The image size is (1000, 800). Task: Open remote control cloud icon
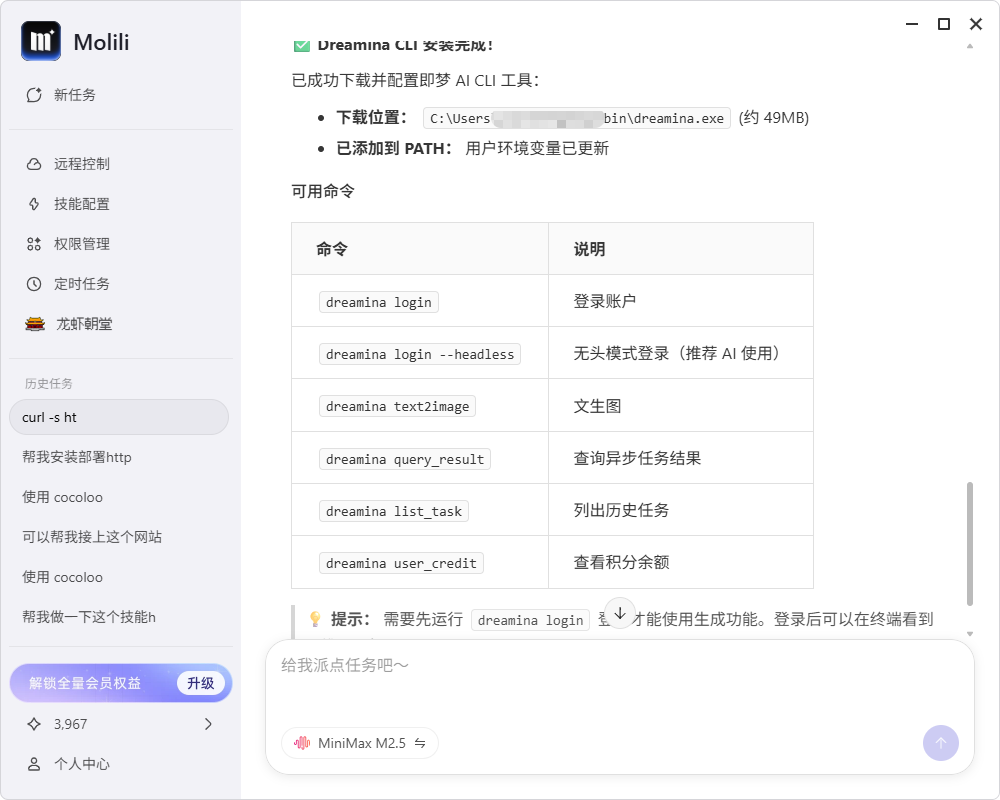coord(34,164)
